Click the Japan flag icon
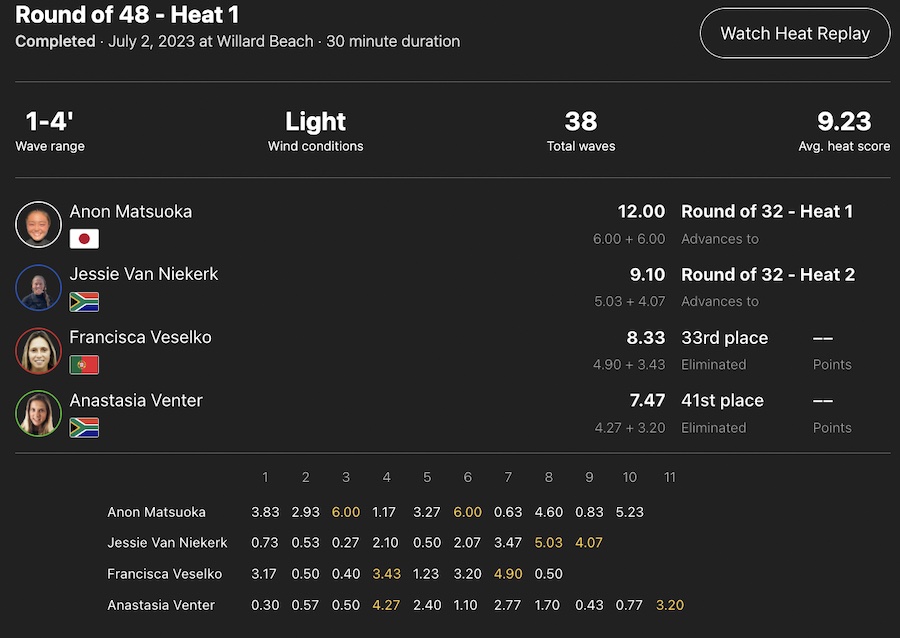The image size is (900, 638). coord(84,239)
